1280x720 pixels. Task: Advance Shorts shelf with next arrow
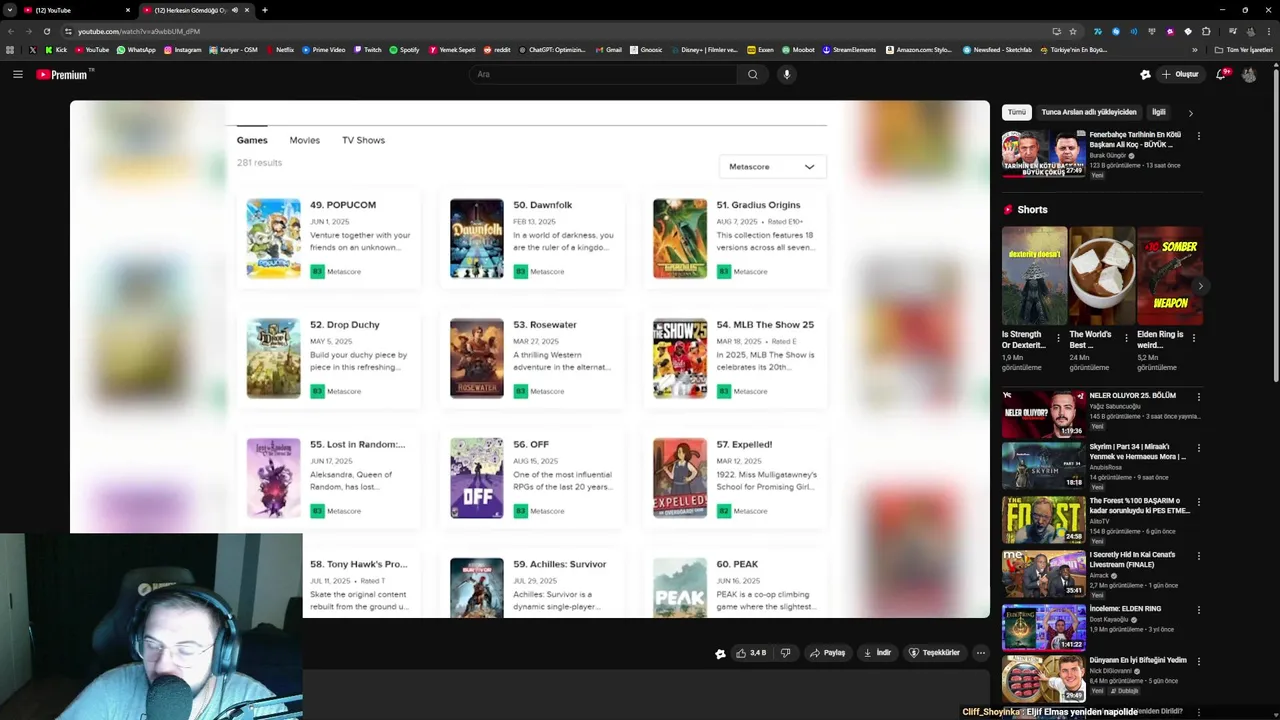point(1200,286)
